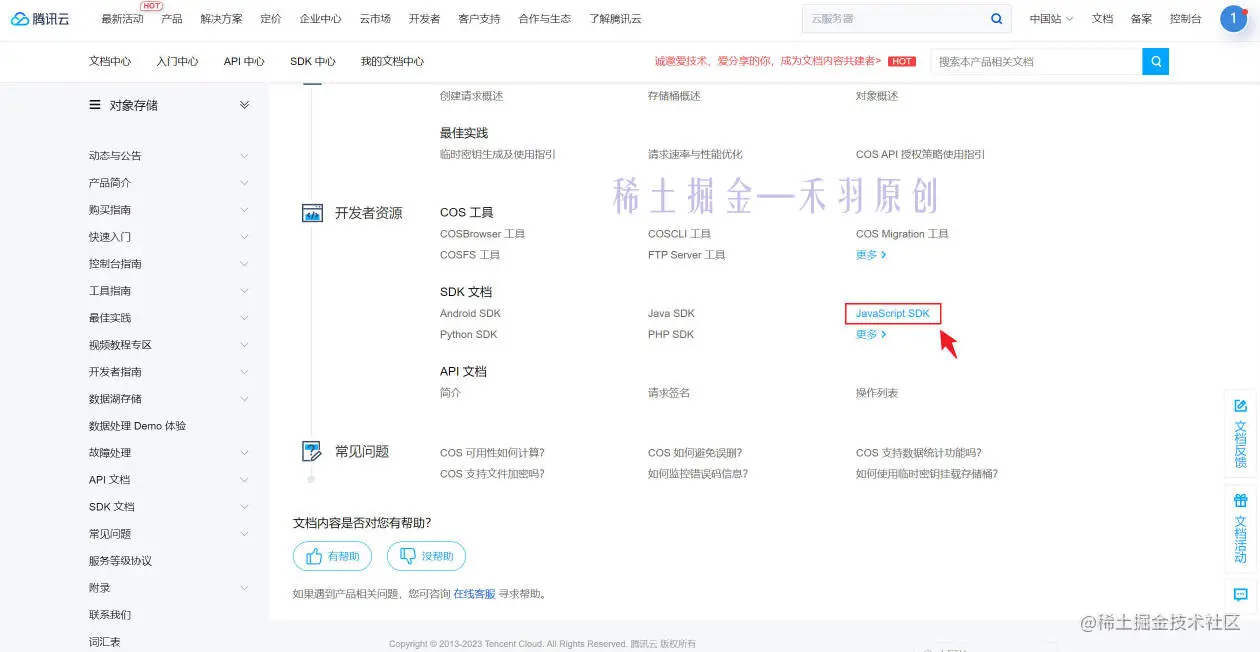Viewport: 1260px width, 652px height.
Task: Open the JavaScript SDK link
Action: click(x=893, y=313)
